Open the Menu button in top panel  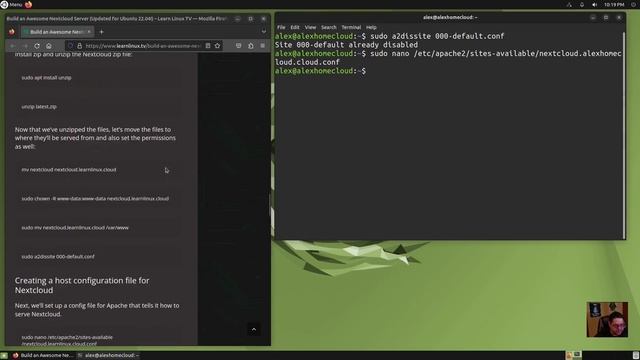click(x=11, y=4)
